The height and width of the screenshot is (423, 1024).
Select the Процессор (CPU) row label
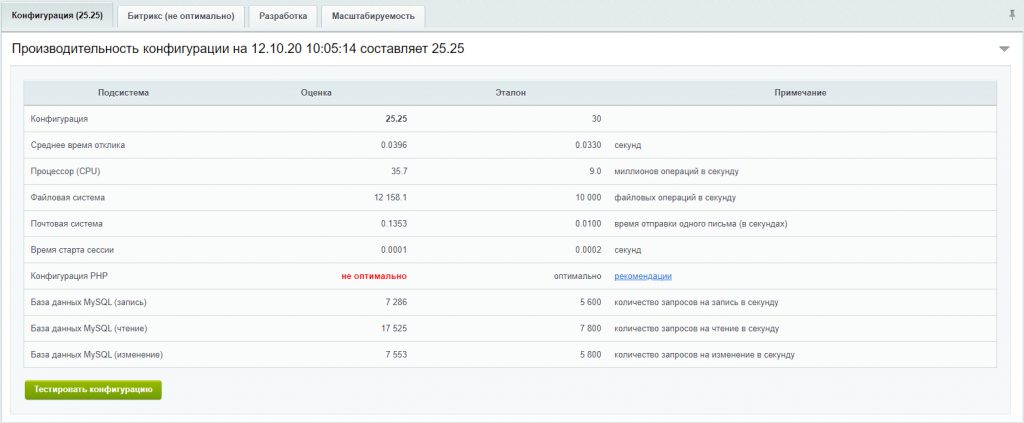[65, 172]
